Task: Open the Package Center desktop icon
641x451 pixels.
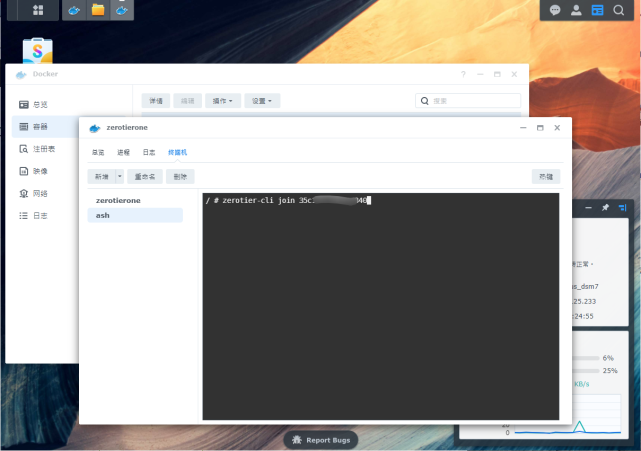Action: pyautogui.click(x=38, y=51)
